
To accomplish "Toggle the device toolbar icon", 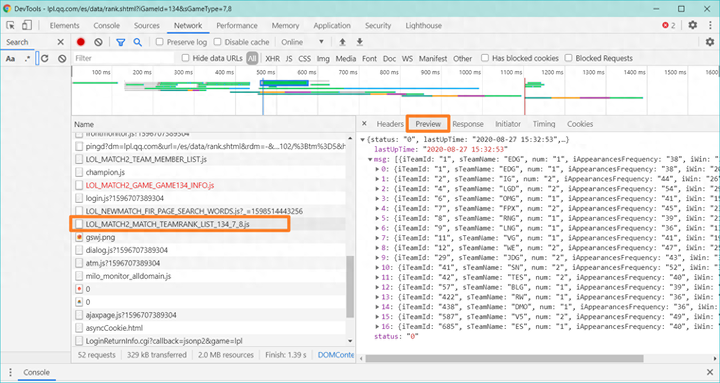I will pos(27,25).
